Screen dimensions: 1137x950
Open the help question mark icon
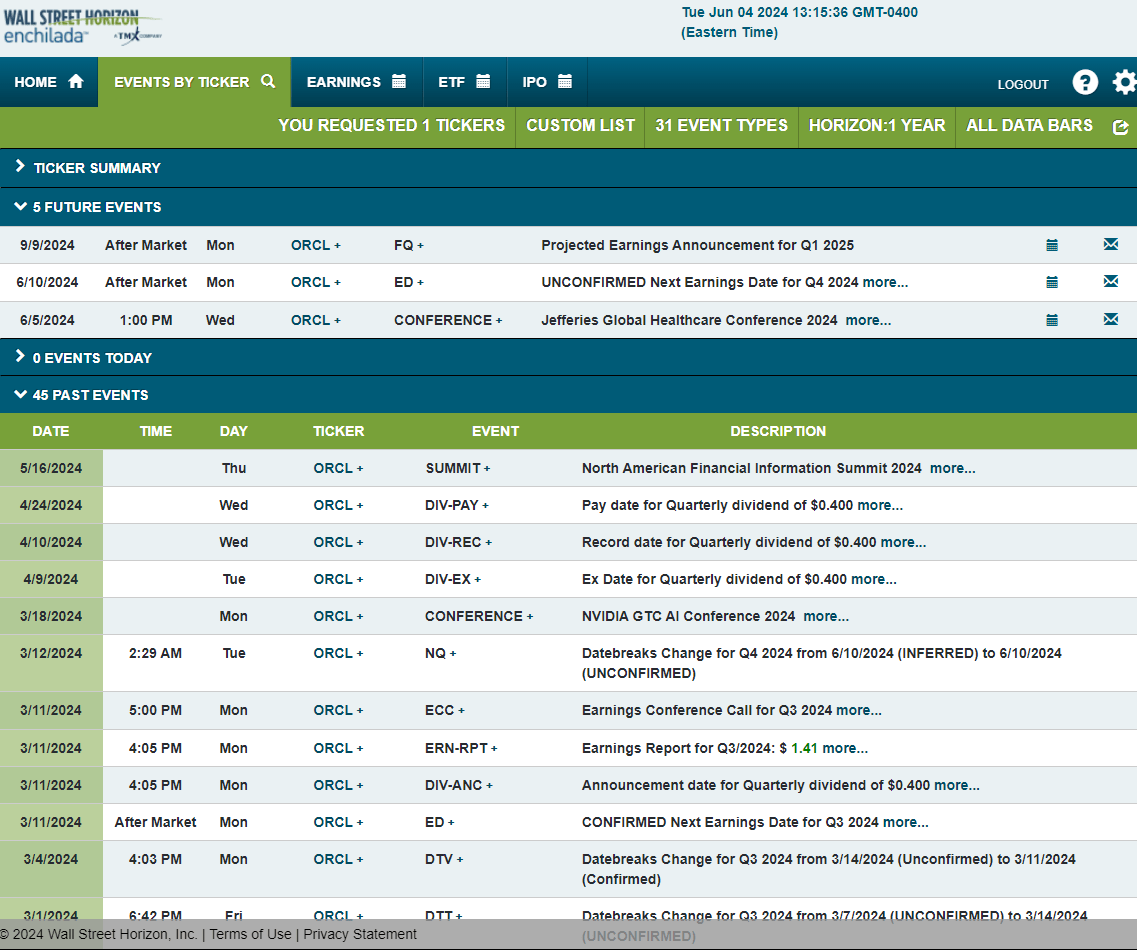tap(1085, 83)
